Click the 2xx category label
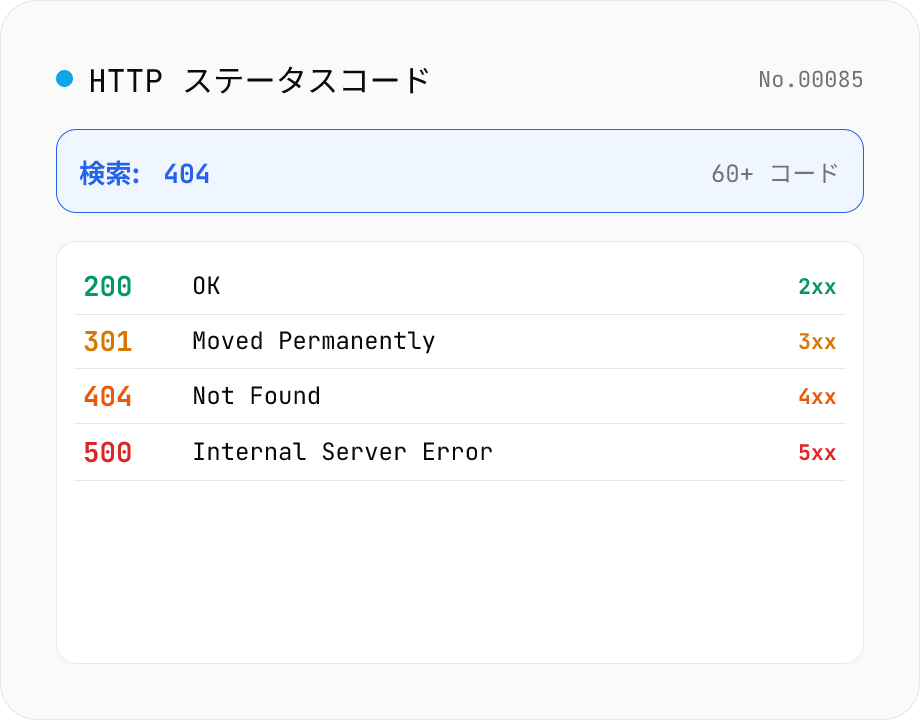 pos(817,287)
